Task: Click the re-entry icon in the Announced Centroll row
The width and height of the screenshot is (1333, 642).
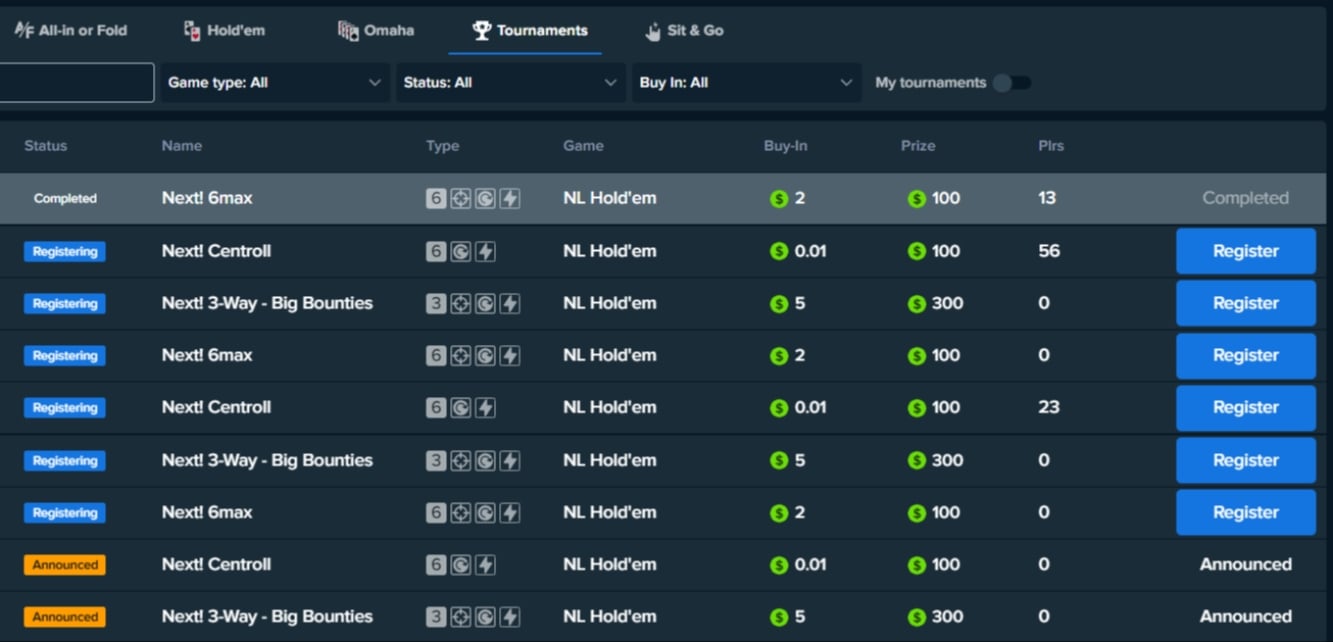Action: pyautogui.click(x=460, y=564)
